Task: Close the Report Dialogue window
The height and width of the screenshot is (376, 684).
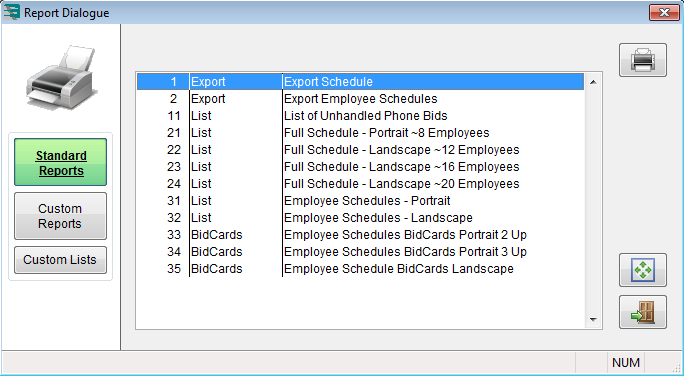Action: point(663,12)
